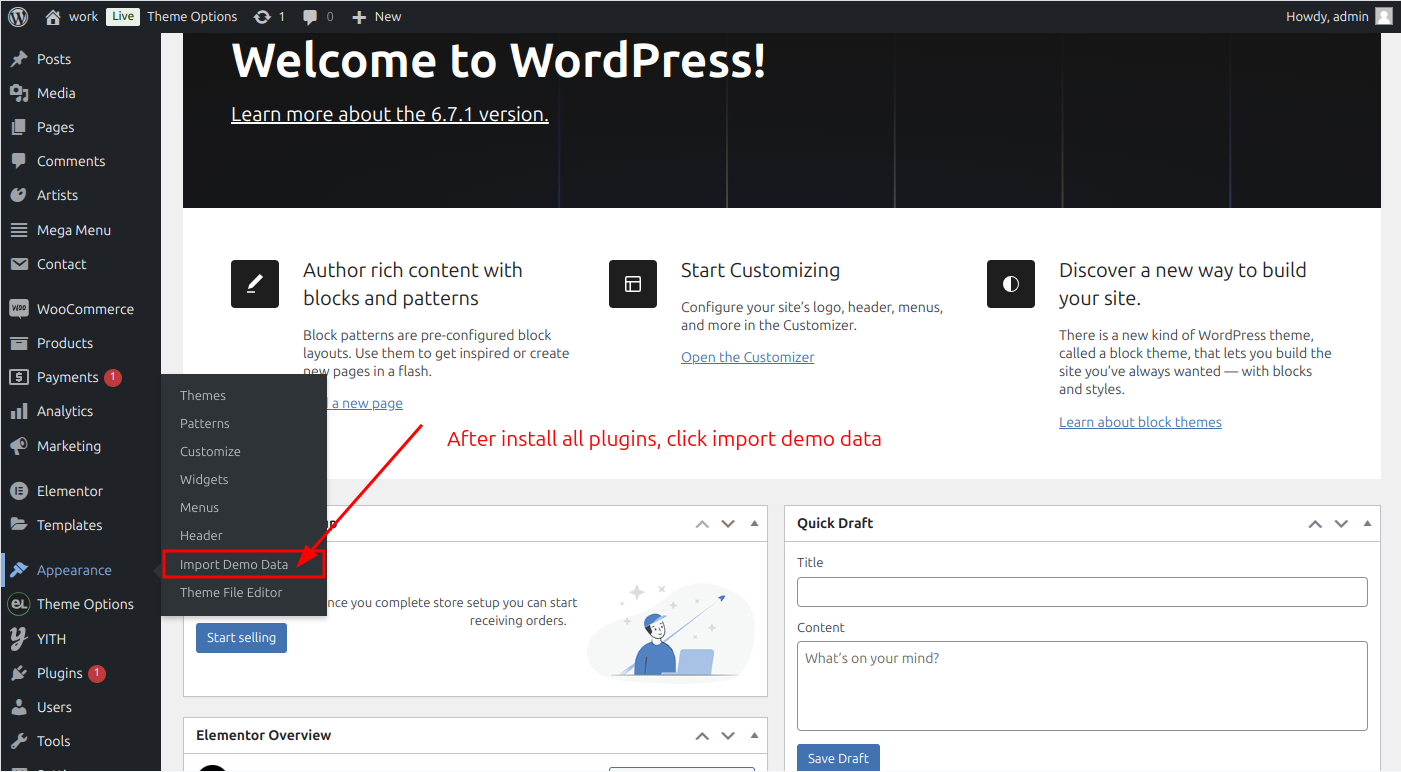1401x772 pixels.
Task: Click the YITH logo icon
Action: (18, 638)
